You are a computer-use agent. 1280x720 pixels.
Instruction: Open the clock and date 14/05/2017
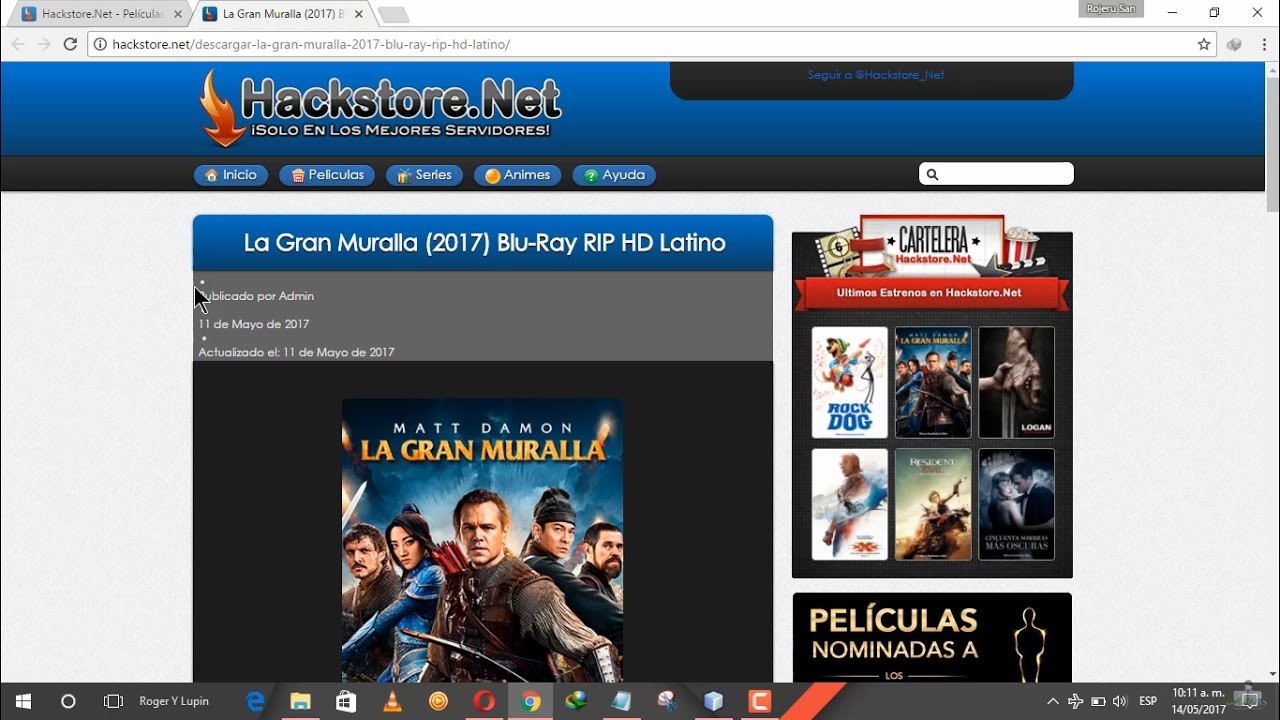(1198, 701)
